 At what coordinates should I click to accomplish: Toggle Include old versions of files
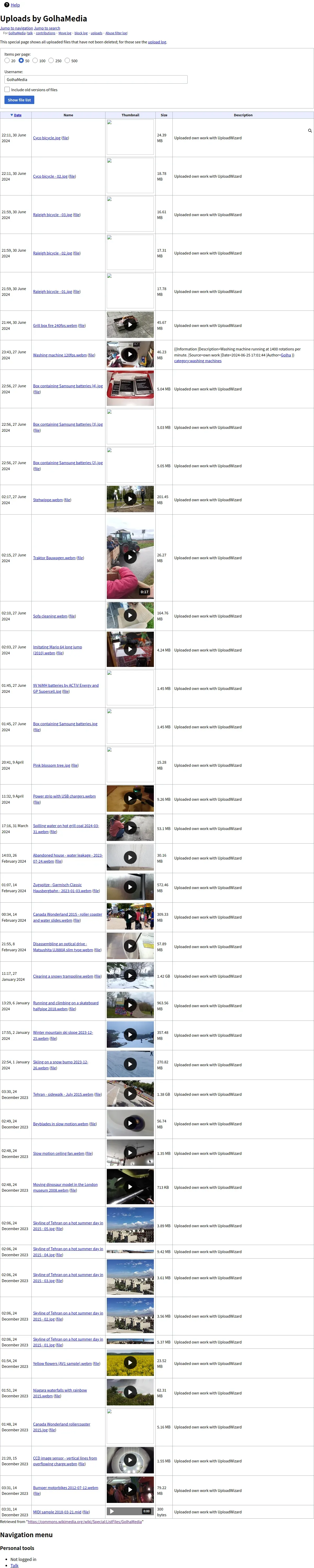pyautogui.click(x=7, y=89)
